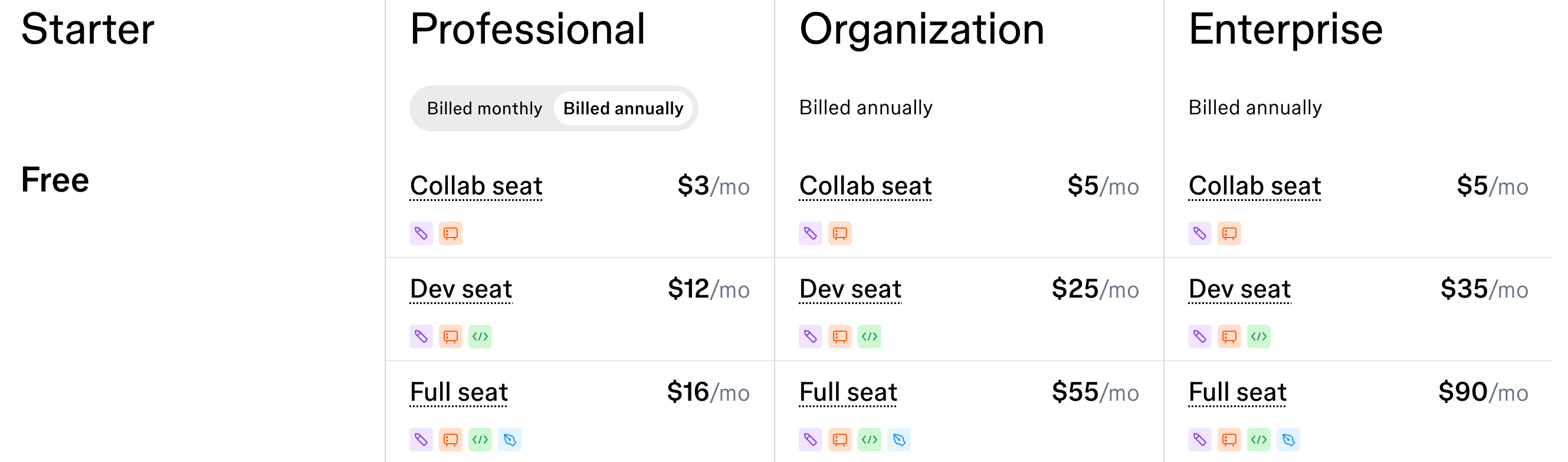This screenshot has width=1568, height=462.
Task: Click the Free label under Starter
Action: pos(55,179)
